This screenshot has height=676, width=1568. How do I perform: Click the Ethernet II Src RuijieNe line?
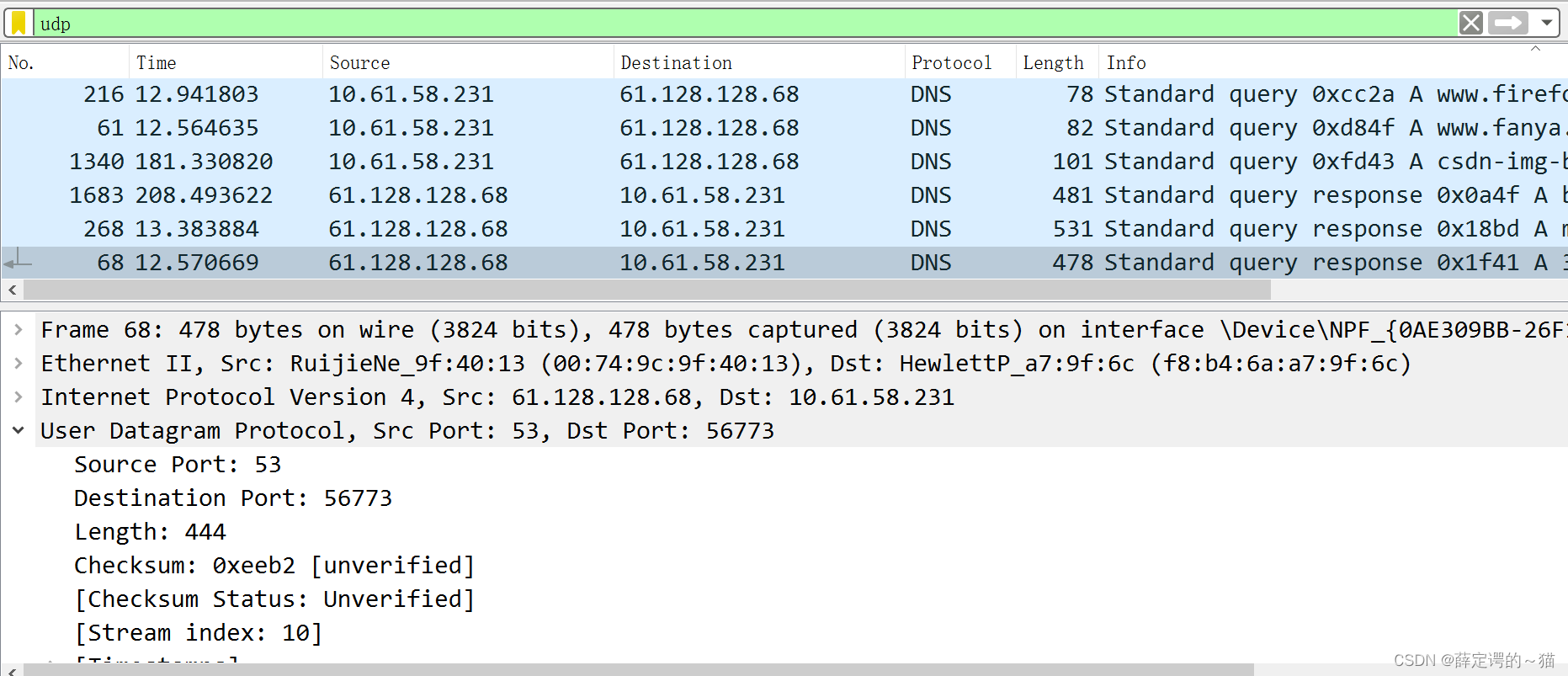click(x=726, y=364)
